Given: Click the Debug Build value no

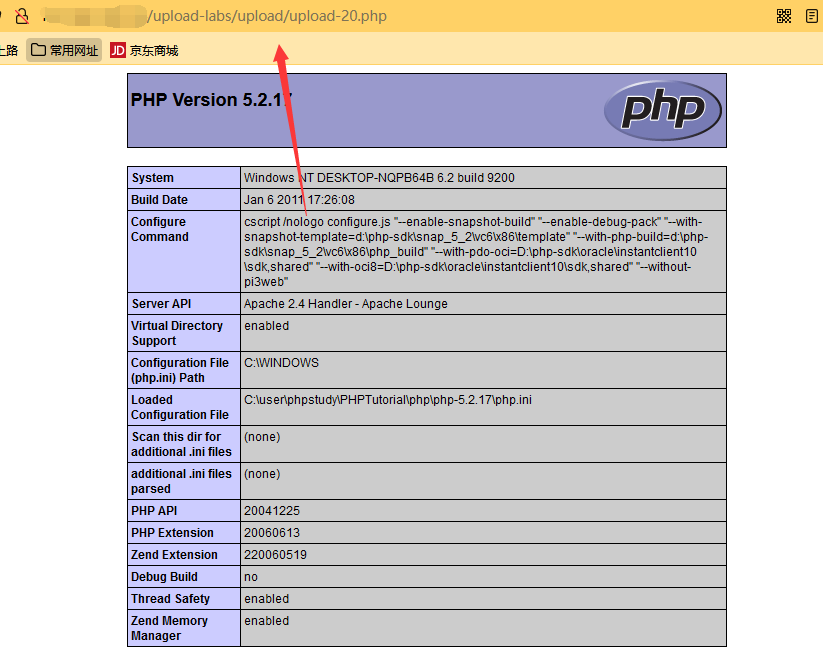Looking at the screenshot, I should (251, 577).
